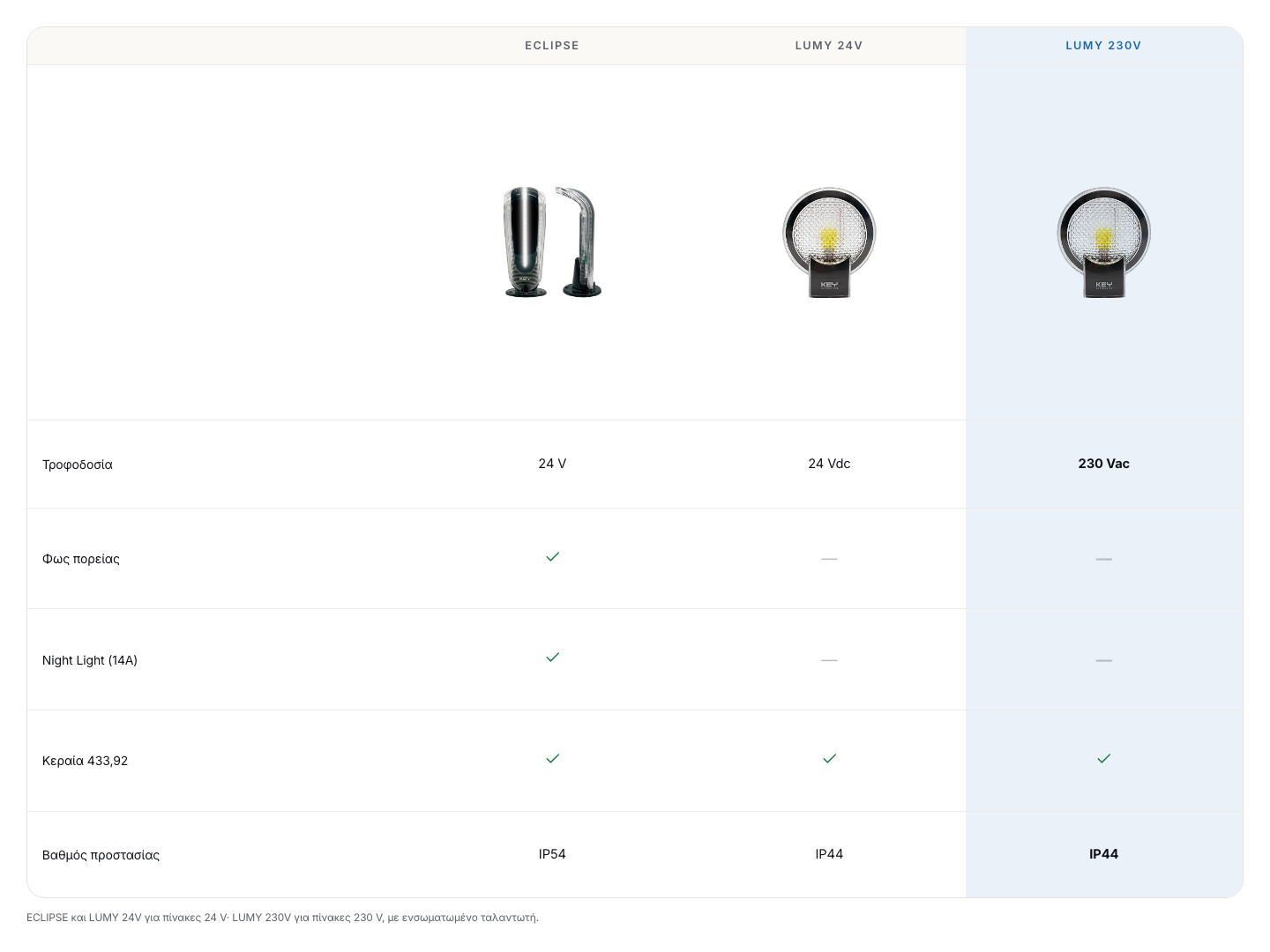Open the ECLIPSE product image
The width and height of the screenshot is (1270, 952).
(552, 242)
